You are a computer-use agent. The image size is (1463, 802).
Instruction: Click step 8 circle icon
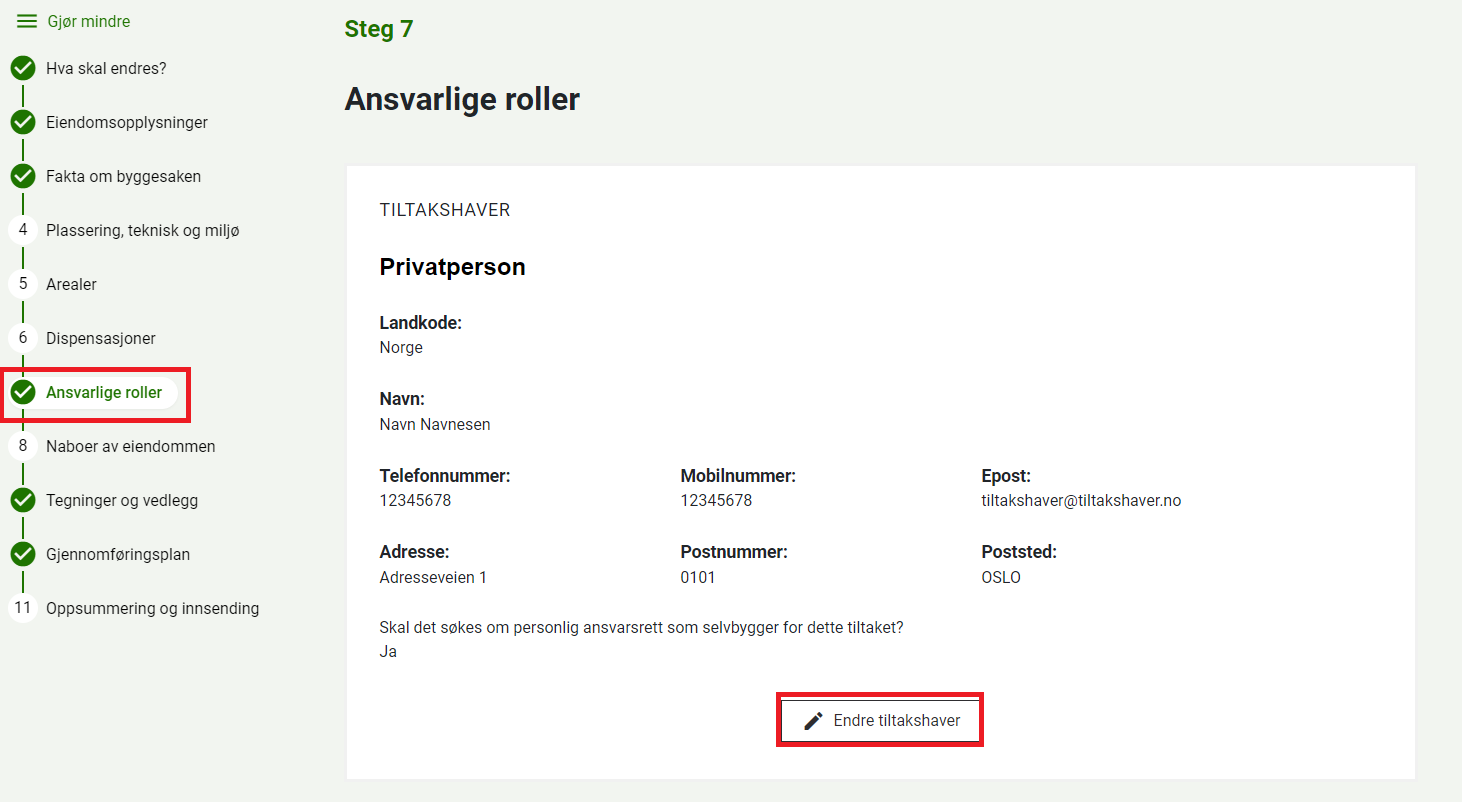click(23, 447)
